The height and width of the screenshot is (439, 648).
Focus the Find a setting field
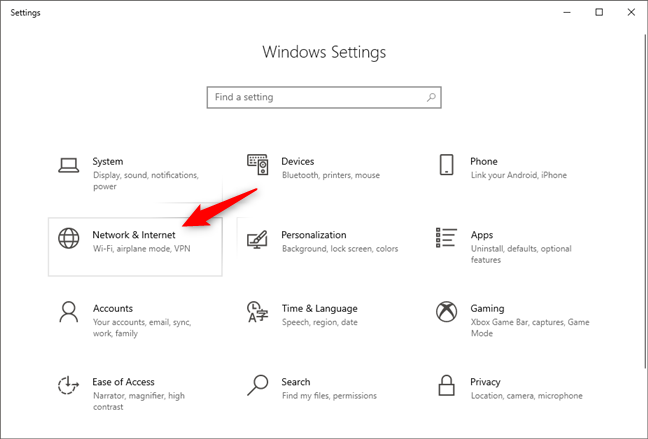(324, 98)
